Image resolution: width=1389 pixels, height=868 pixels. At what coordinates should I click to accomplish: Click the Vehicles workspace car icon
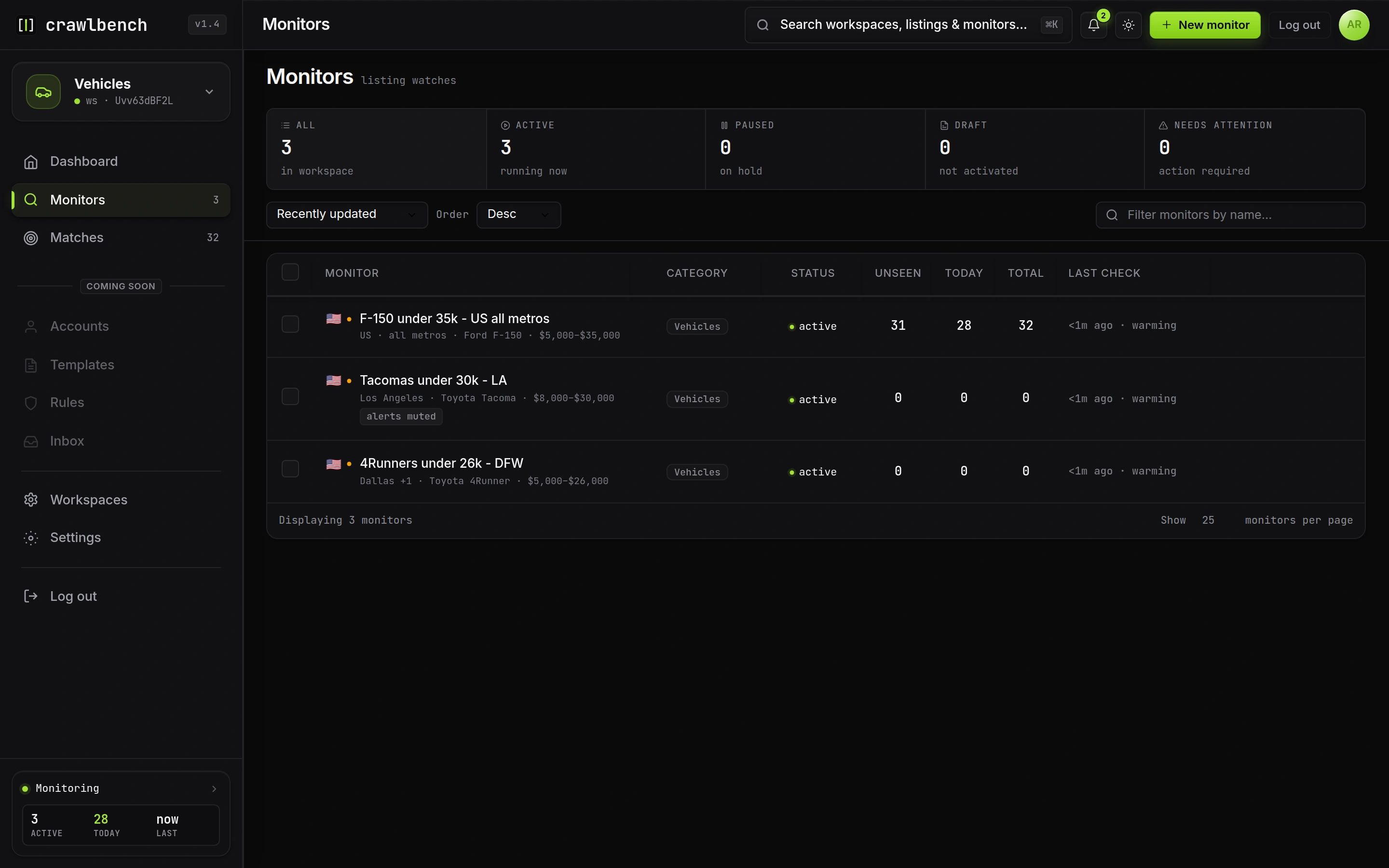tap(43, 92)
